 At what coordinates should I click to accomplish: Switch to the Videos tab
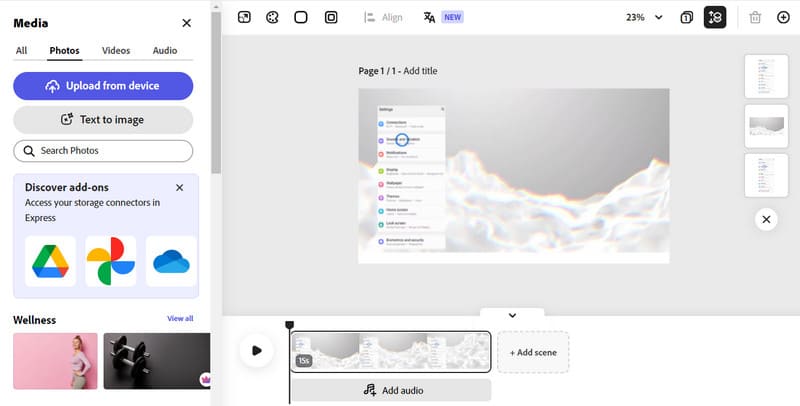pos(116,50)
